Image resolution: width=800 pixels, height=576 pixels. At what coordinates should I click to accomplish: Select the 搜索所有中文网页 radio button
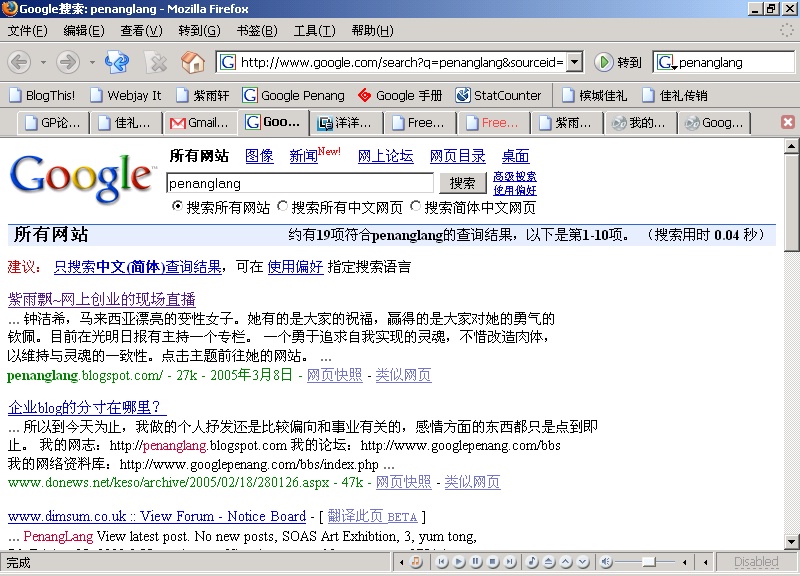[282, 207]
